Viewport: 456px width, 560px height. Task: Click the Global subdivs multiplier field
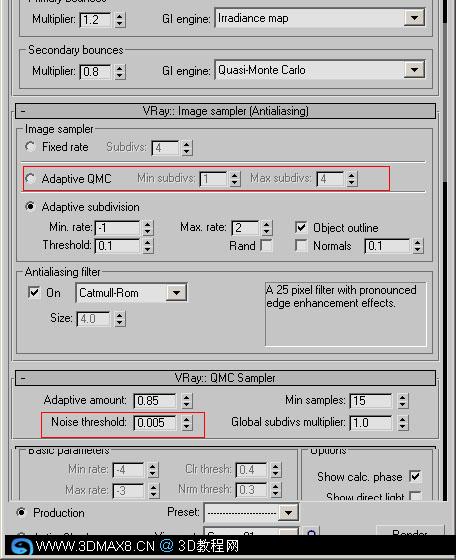point(371,423)
